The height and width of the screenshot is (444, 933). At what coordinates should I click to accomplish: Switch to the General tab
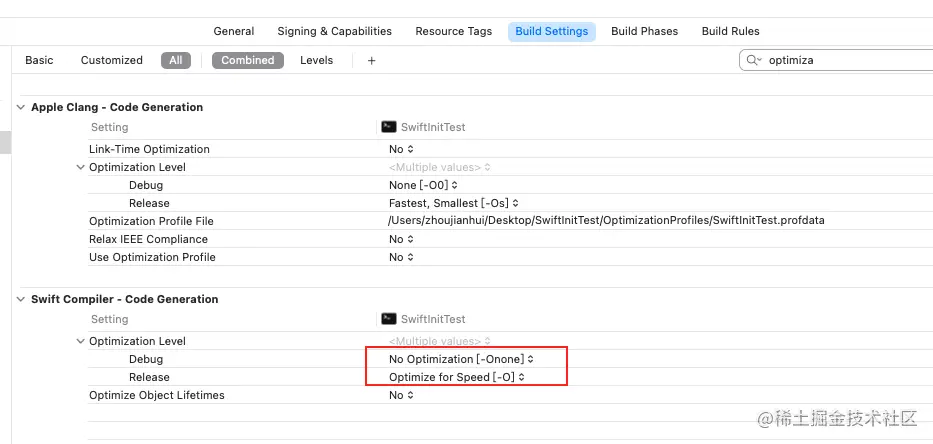click(234, 31)
